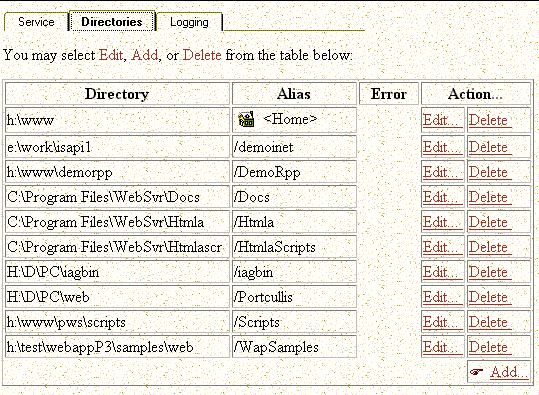This screenshot has width=539, height=395.
Task: Select the h:\www\demorpp directory cell
Action: point(117,172)
